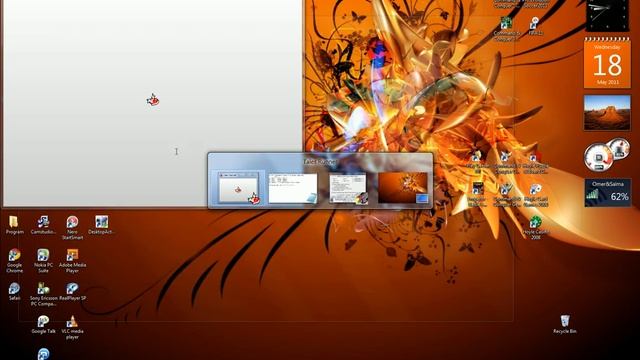This screenshot has width=640, height=360.
Task: Open Sony Ericsson PC Companion shortcut
Action: 43,294
